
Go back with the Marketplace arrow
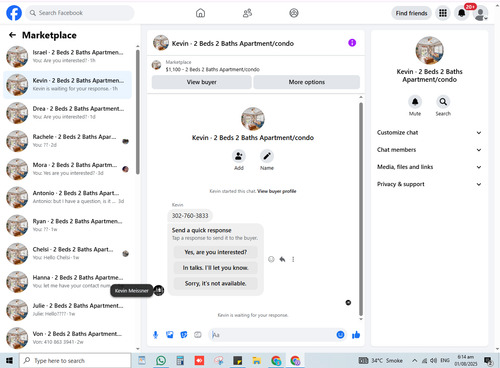tap(13, 35)
